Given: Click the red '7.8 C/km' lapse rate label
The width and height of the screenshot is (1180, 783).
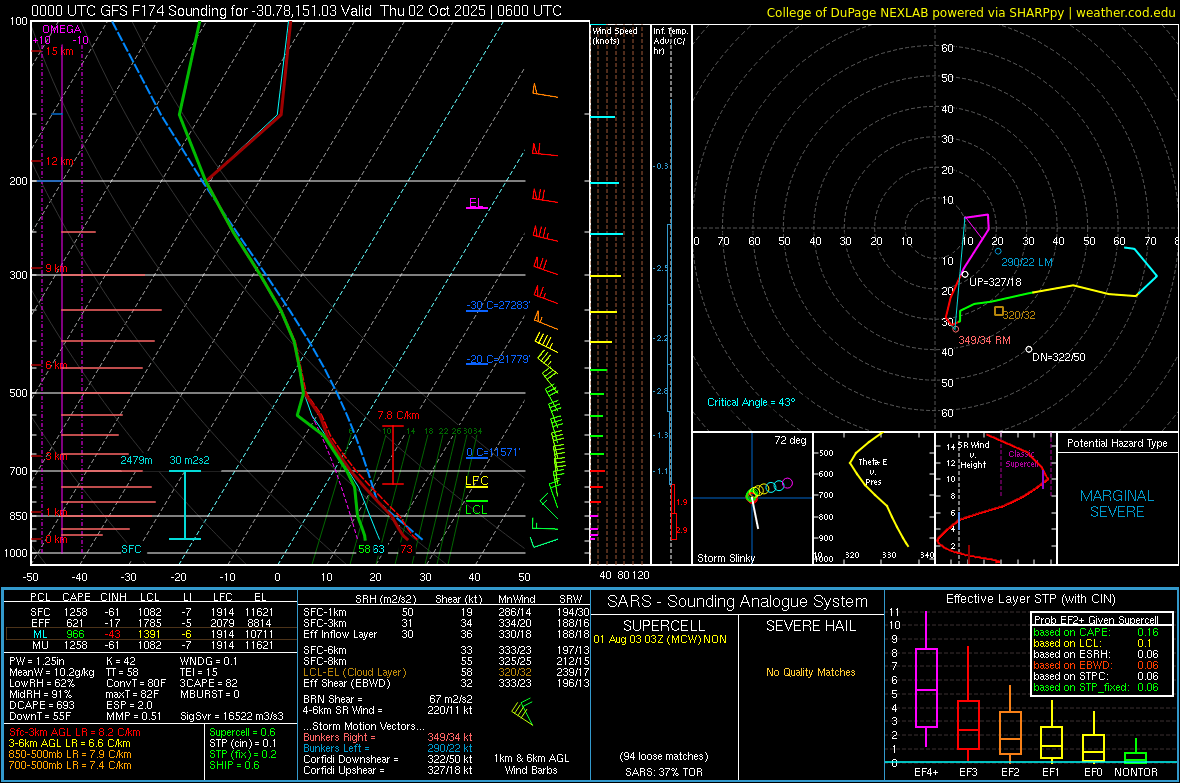Looking at the screenshot, I should tap(398, 416).
